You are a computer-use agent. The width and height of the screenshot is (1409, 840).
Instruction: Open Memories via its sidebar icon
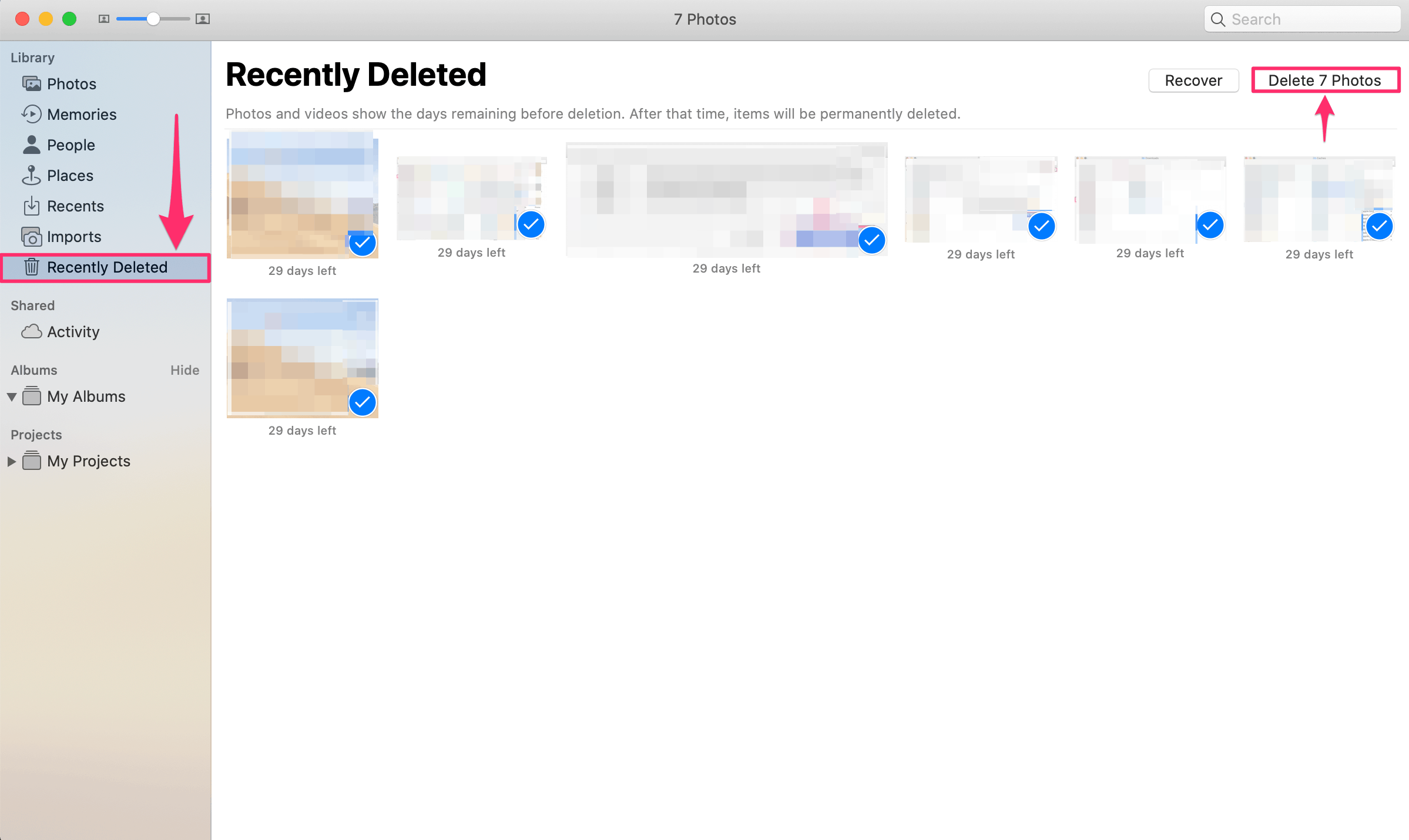pyautogui.click(x=32, y=114)
